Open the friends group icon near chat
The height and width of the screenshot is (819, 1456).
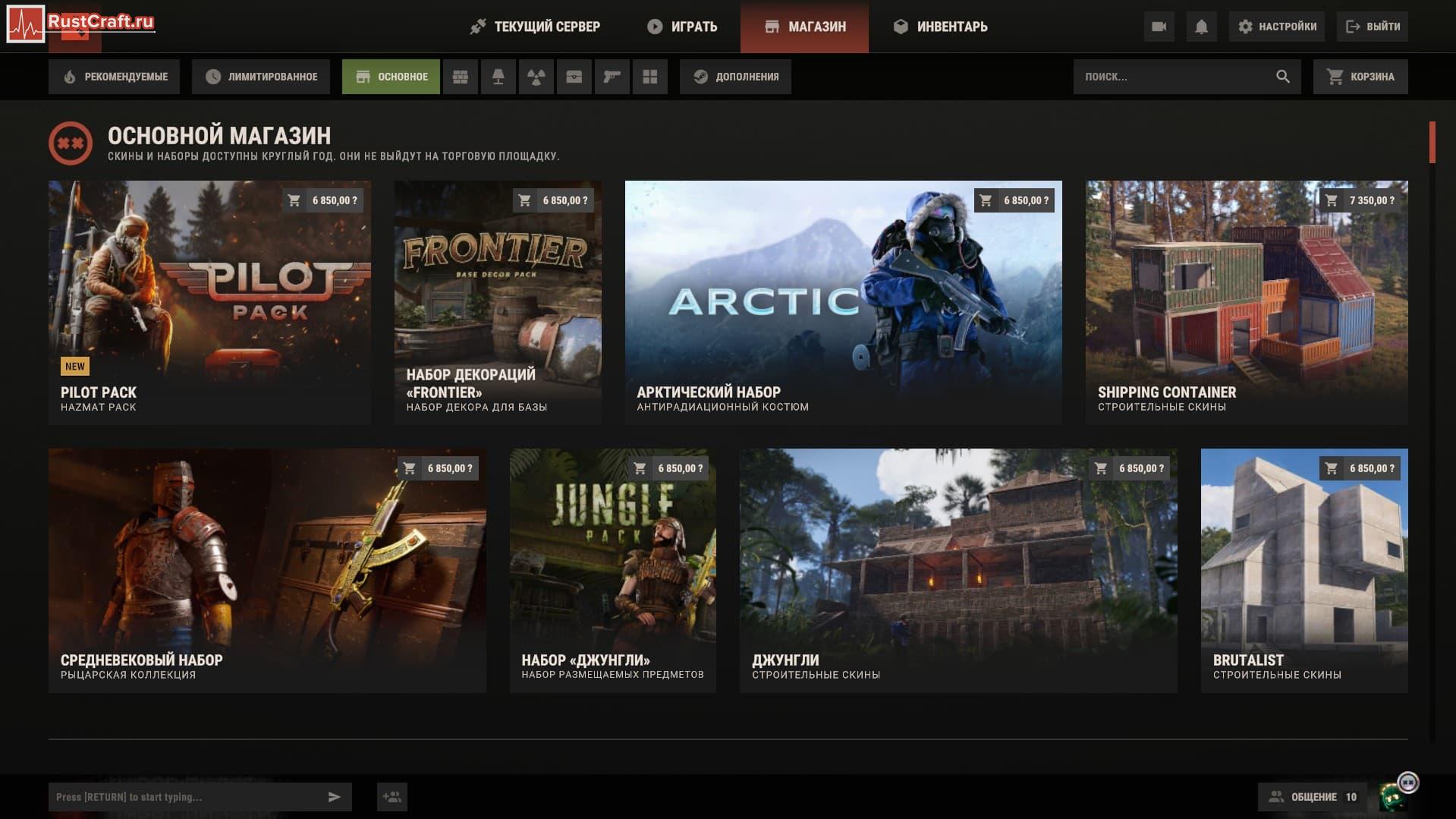392,797
